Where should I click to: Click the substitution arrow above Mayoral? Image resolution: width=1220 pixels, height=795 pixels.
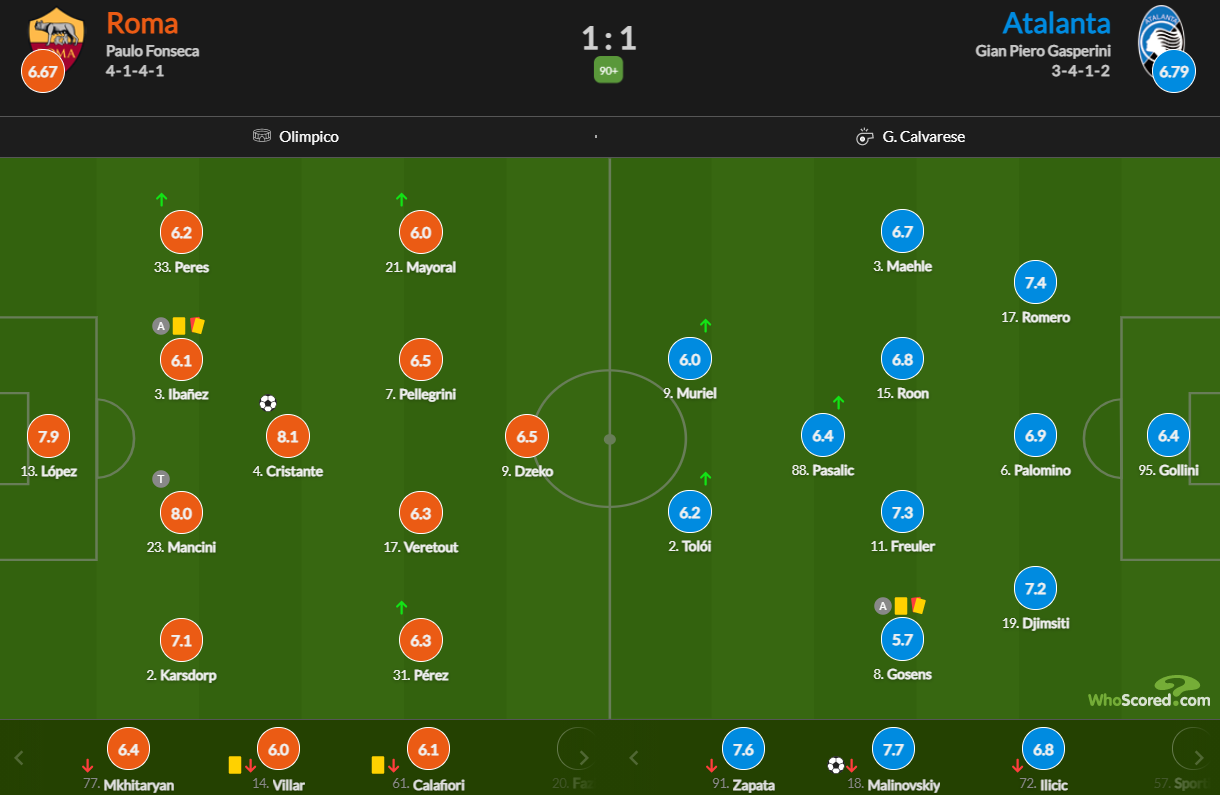point(402,200)
